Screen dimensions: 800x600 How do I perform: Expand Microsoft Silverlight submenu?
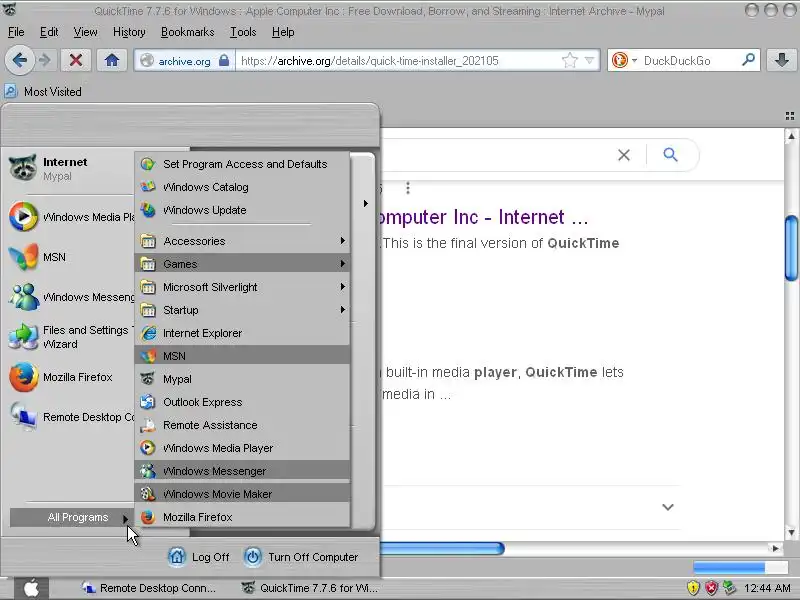pyautogui.click(x=243, y=287)
